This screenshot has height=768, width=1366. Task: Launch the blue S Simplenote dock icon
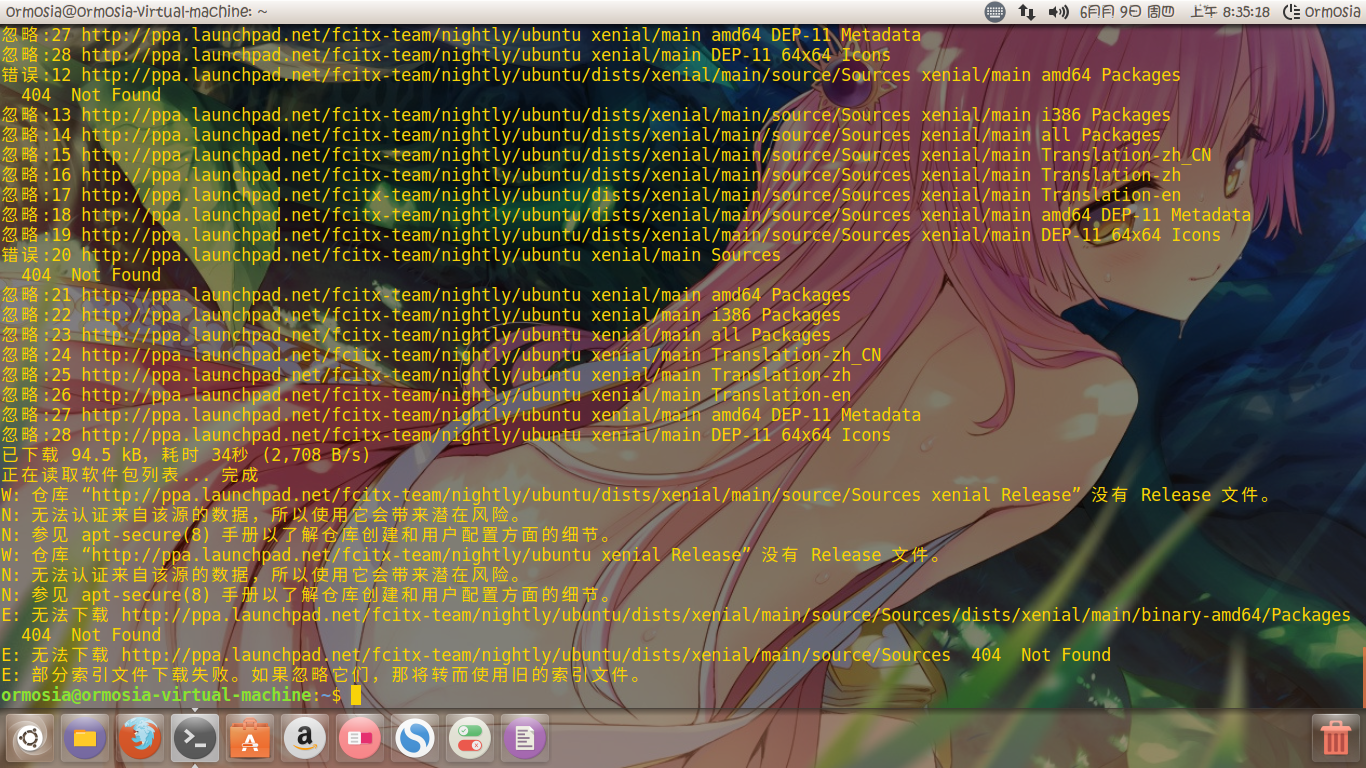pos(415,739)
